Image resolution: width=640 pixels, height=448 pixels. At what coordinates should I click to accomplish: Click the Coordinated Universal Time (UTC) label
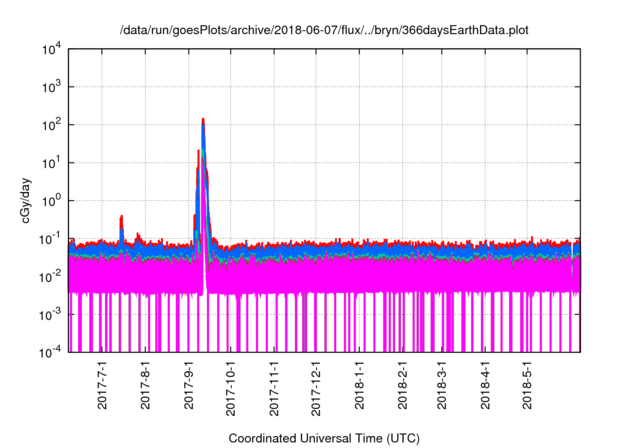[x=324, y=439]
